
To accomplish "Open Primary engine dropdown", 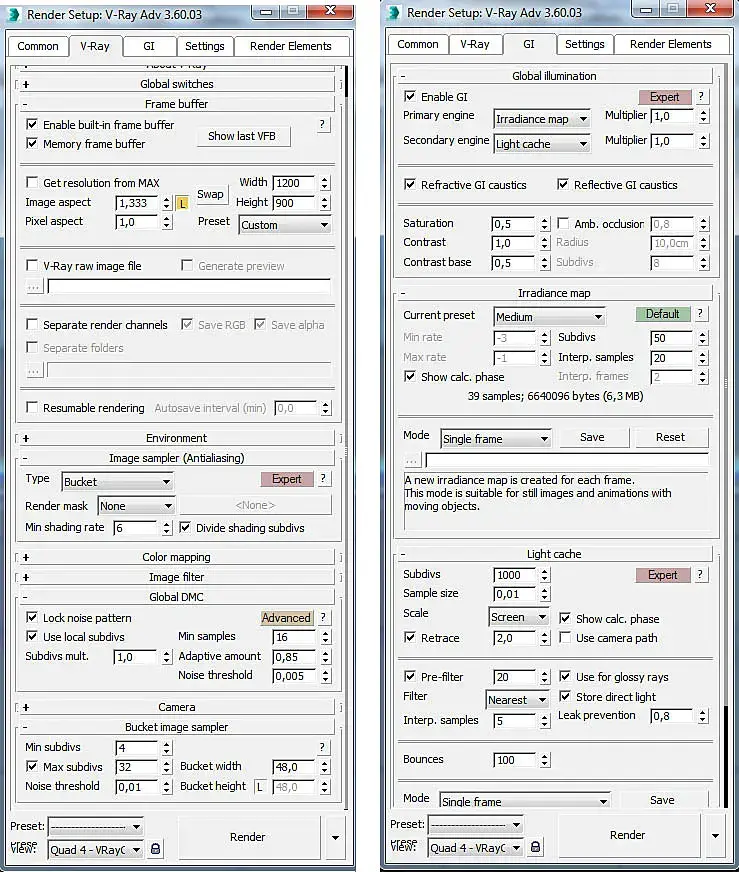I will [x=542, y=119].
